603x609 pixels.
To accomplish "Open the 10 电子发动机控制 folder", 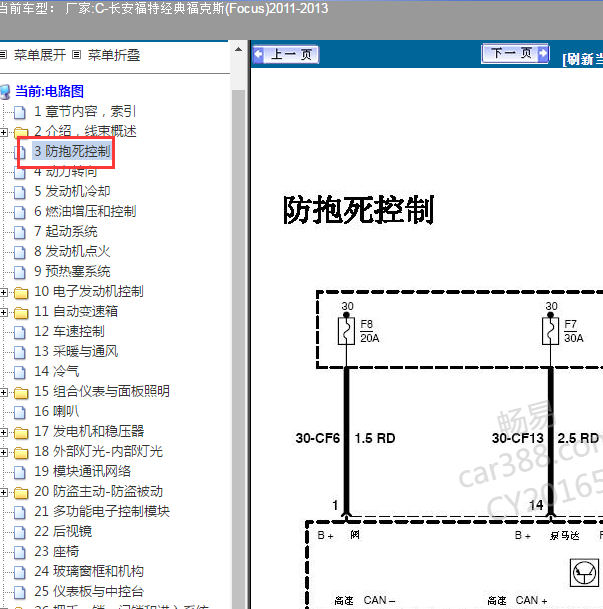I will point(89,291).
